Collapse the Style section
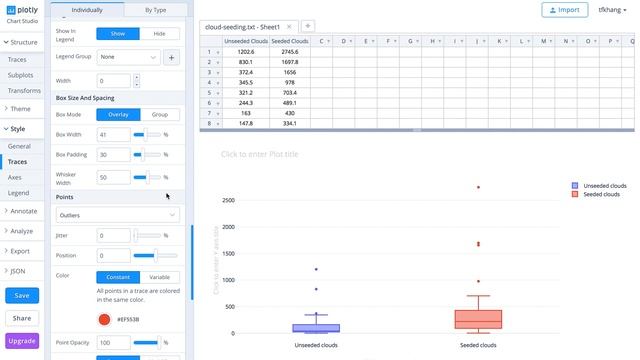This screenshot has width=640, height=360. coord(16,129)
